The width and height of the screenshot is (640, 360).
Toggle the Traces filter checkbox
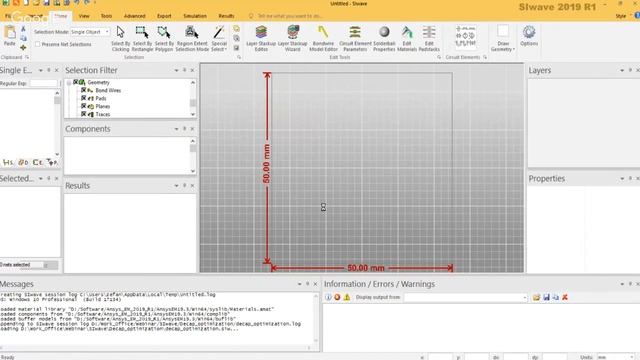[83, 114]
